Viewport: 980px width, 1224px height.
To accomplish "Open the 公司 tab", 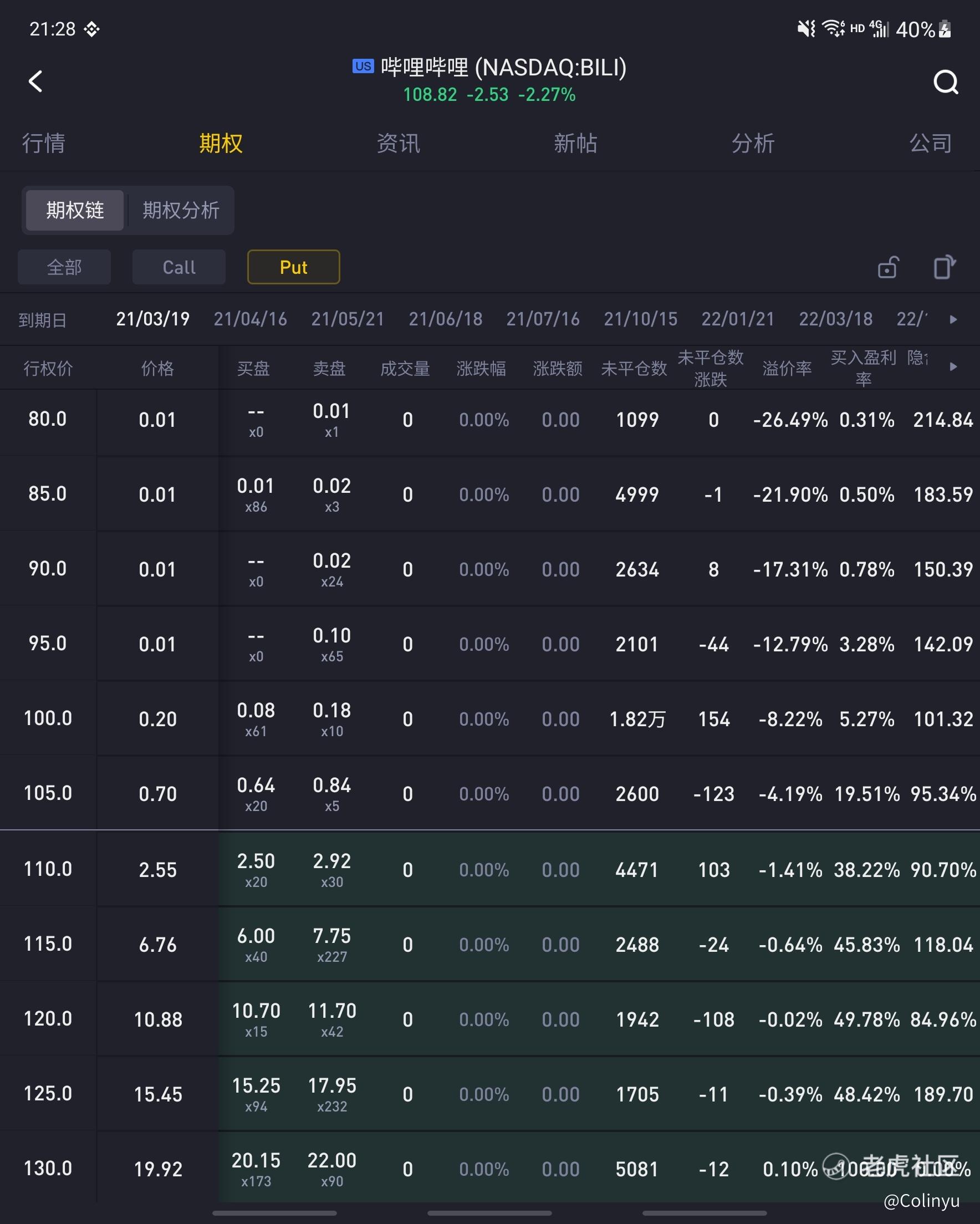I will coord(931,143).
